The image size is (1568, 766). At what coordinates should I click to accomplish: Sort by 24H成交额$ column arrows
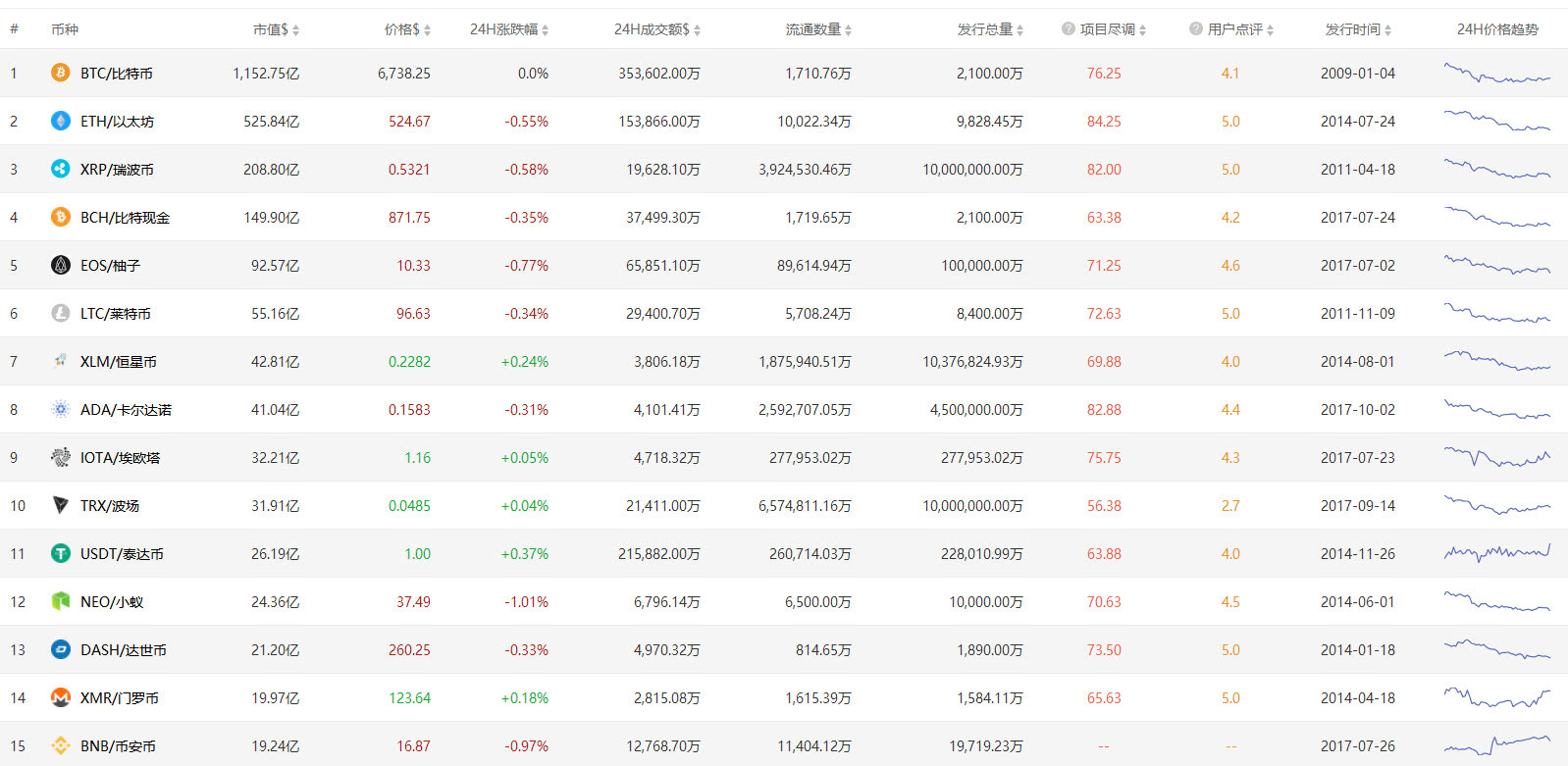tap(698, 30)
